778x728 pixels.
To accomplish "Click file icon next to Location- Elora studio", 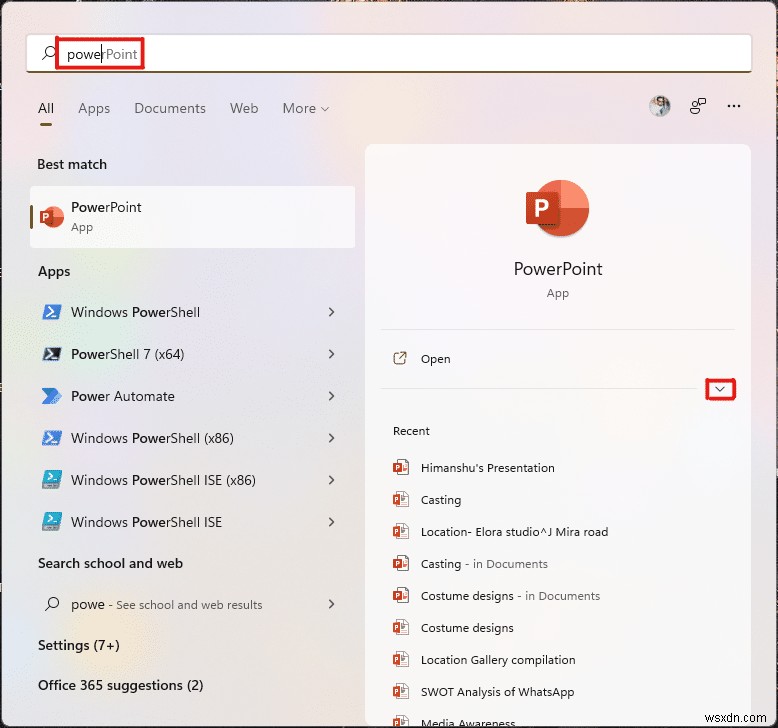I will pos(401,531).
